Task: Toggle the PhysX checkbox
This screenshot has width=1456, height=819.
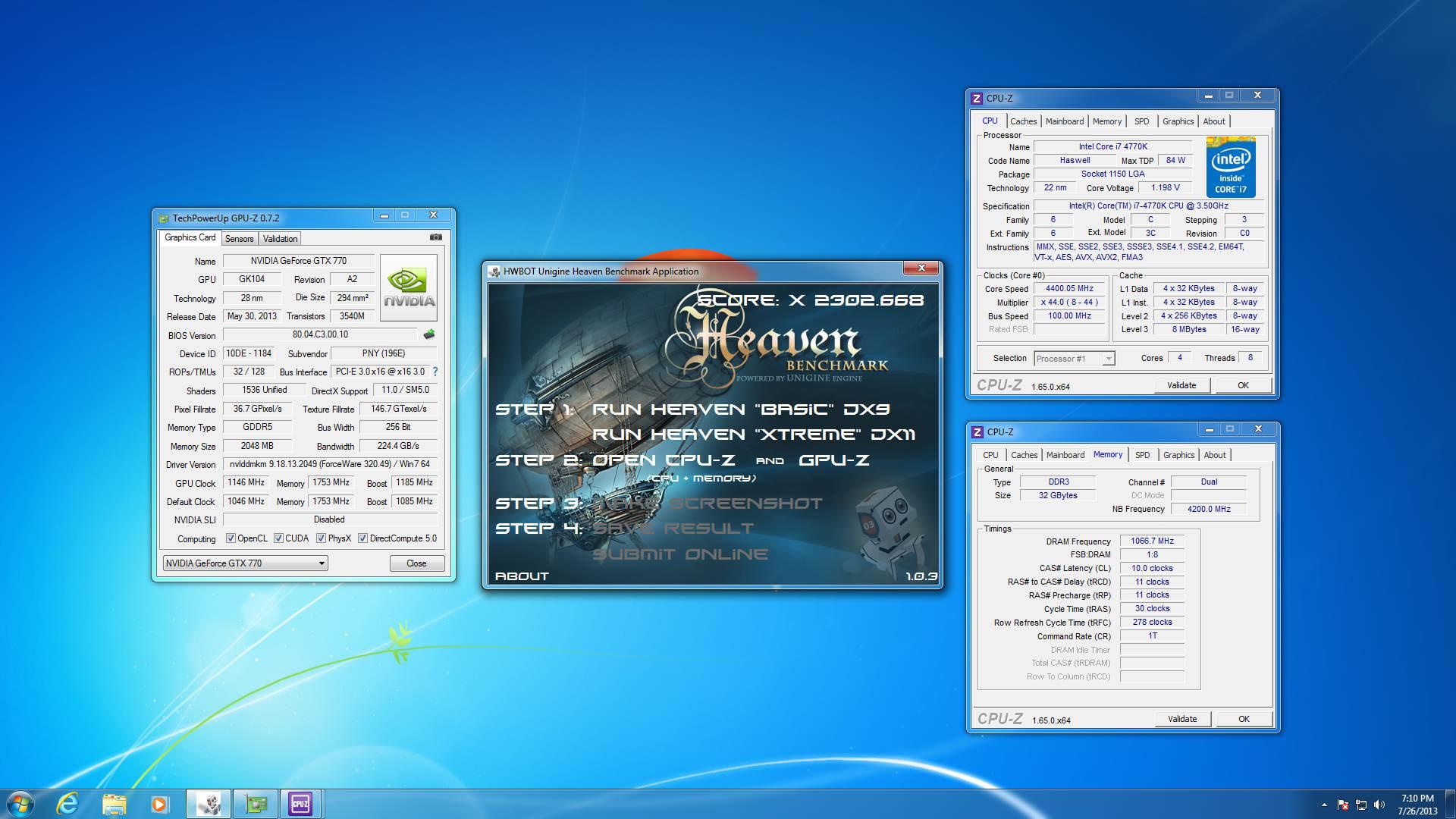Action: 321,538
